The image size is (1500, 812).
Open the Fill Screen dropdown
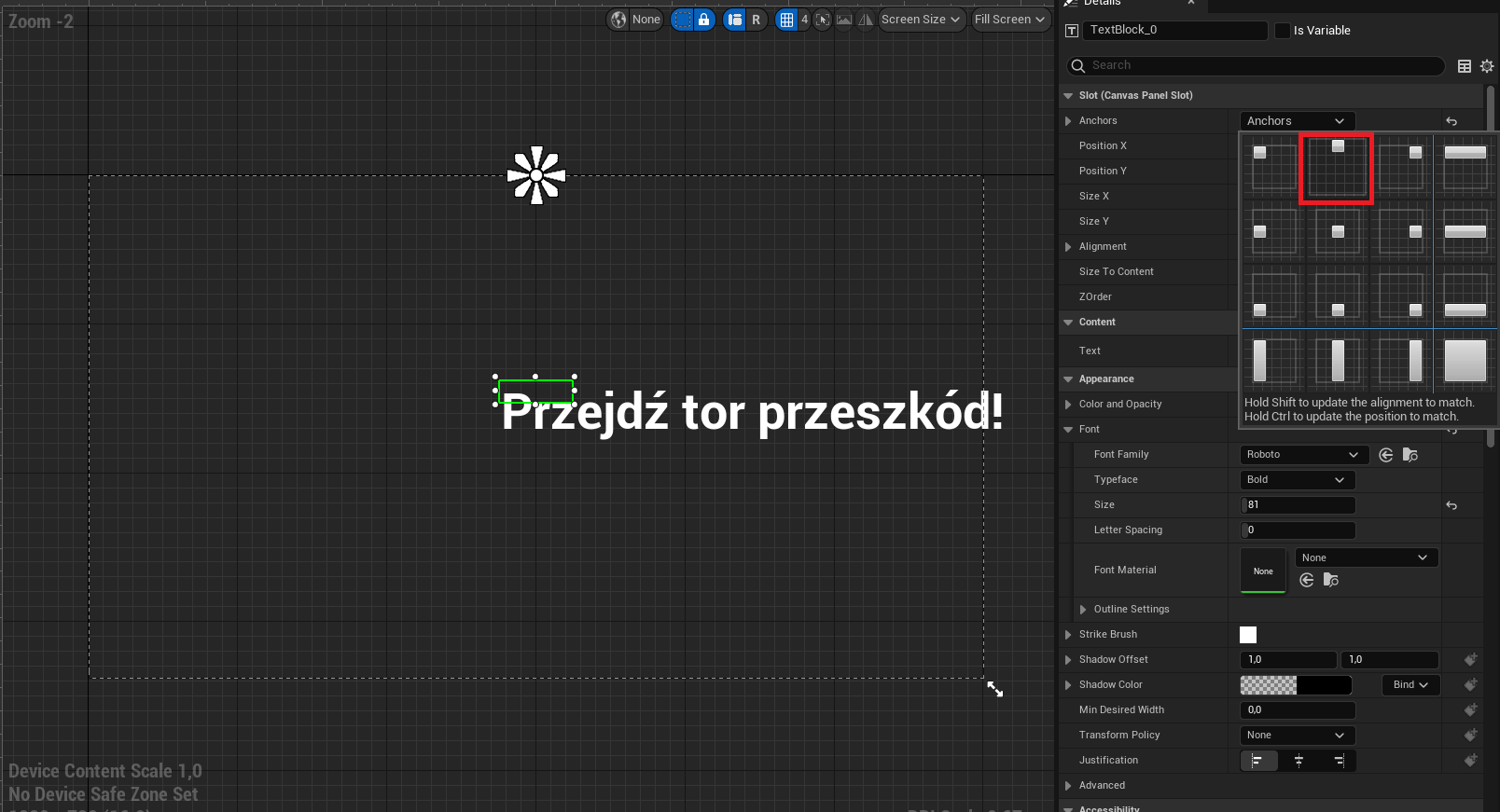tap(1009, 20)
